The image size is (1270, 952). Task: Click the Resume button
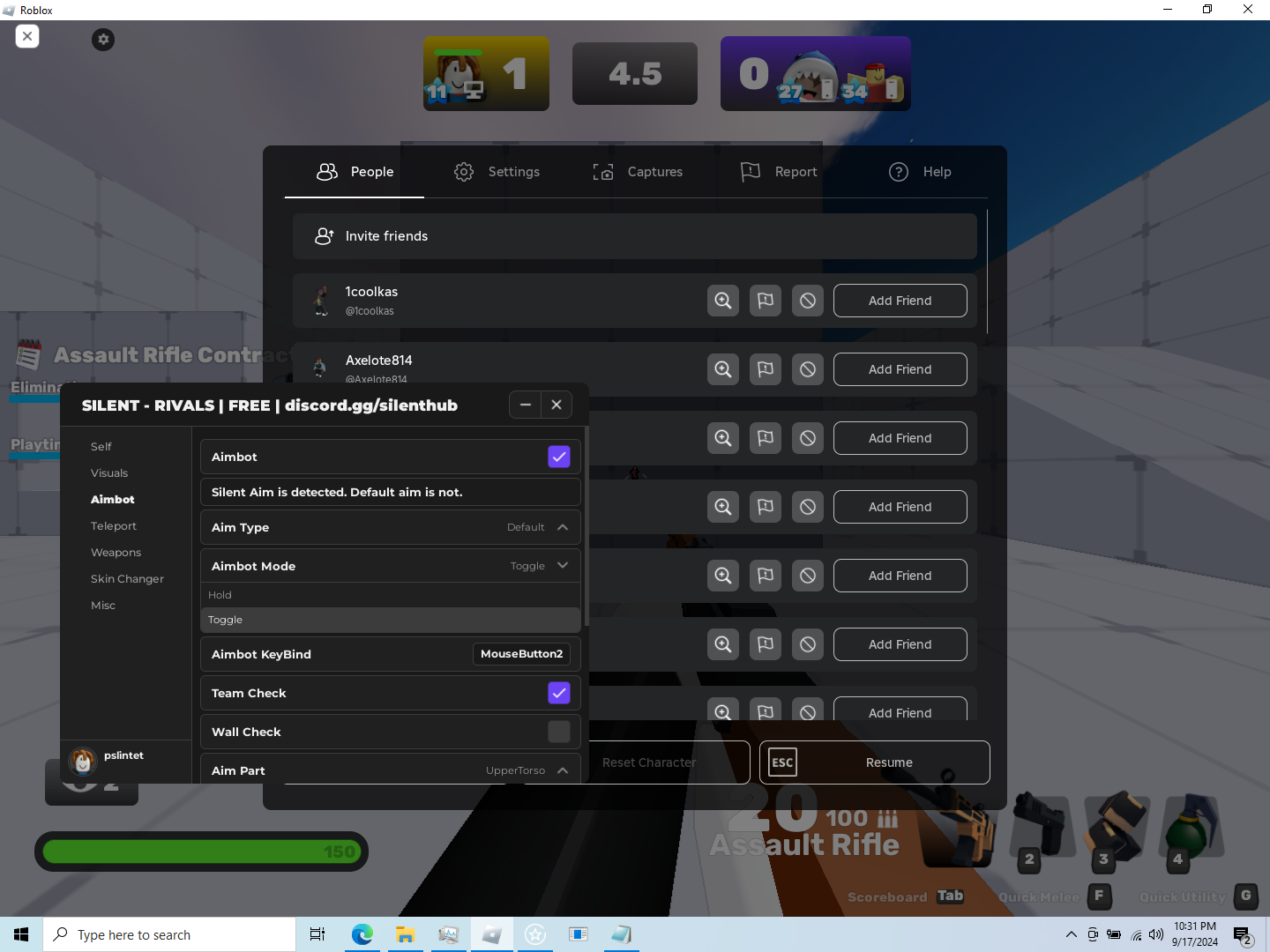tap(874, 762)
